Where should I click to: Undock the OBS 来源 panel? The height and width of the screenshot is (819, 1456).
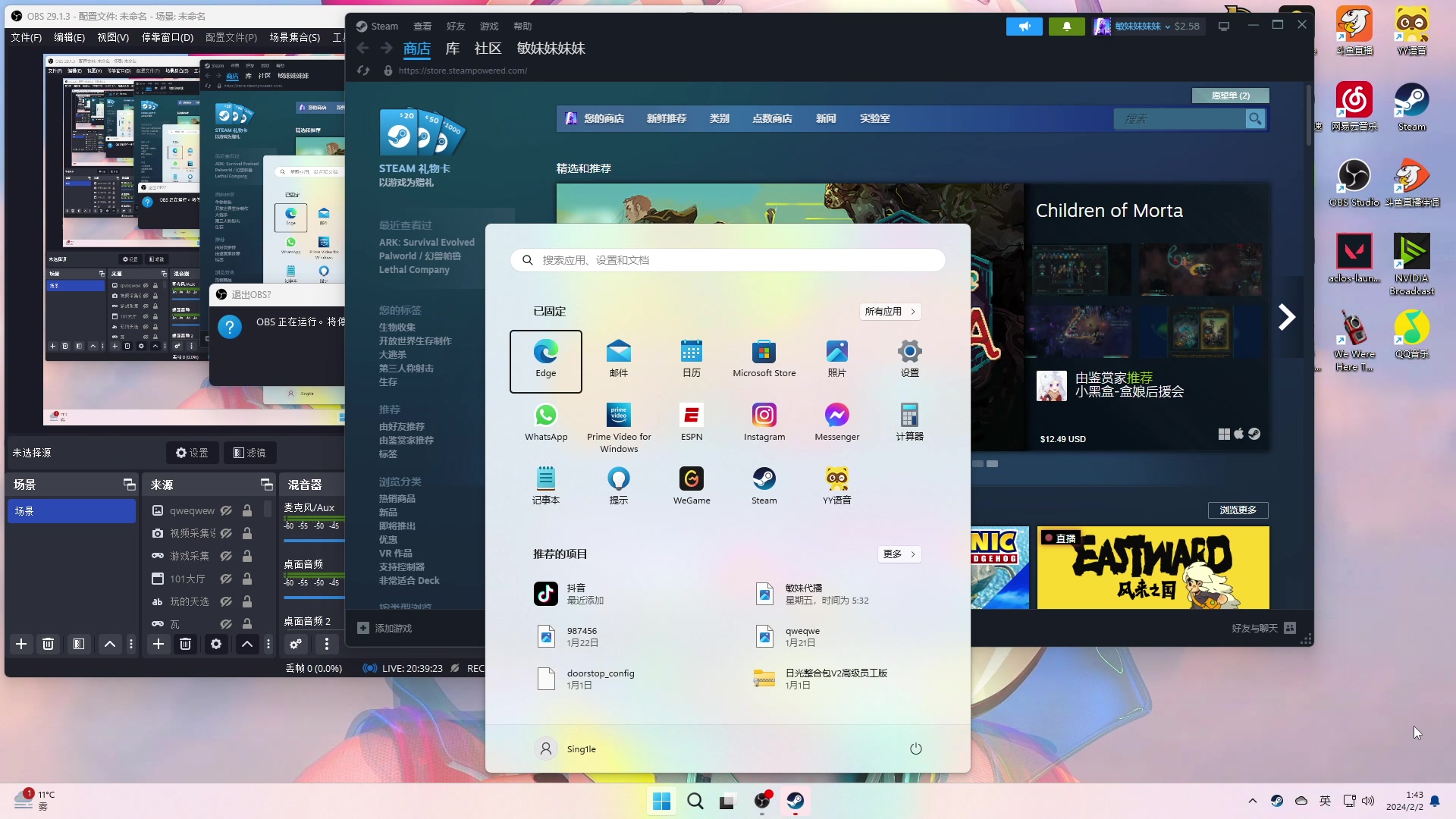click(x=266, y=485)
